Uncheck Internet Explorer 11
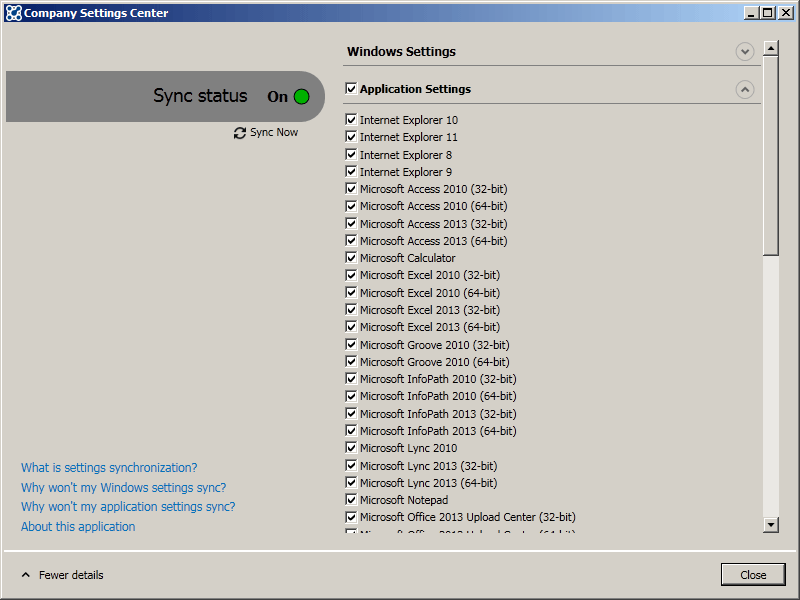 point(351,137)
